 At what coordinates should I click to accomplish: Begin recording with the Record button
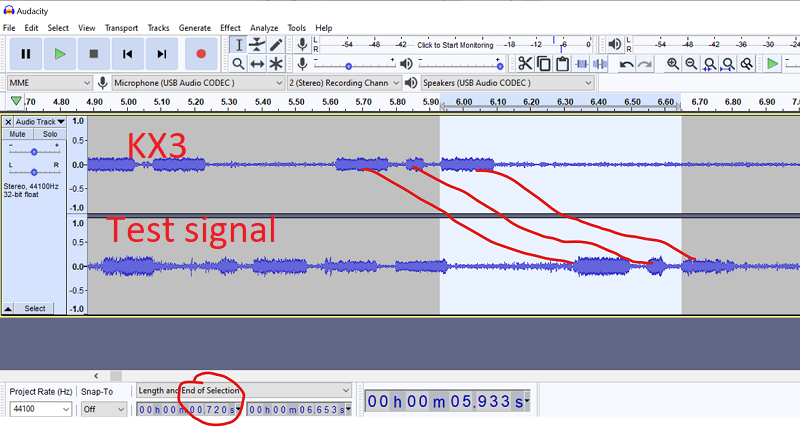(201, 54)
